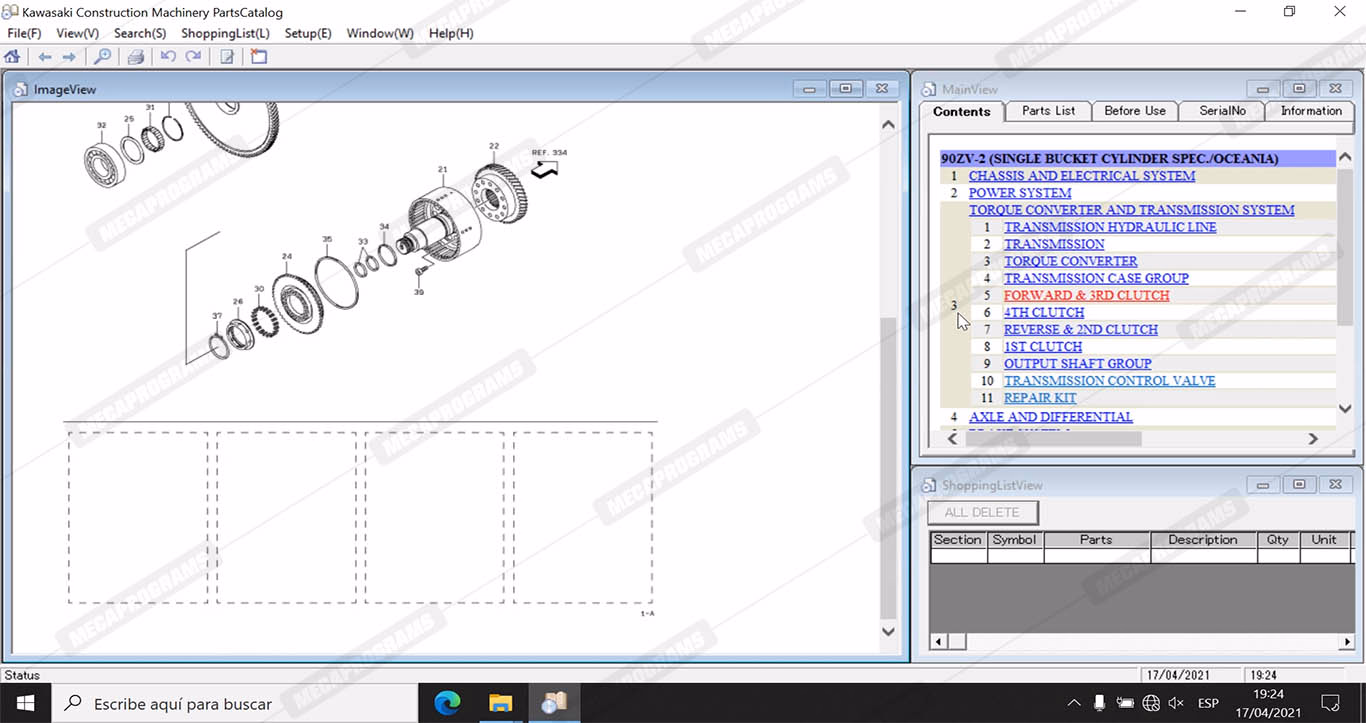The image size is (1366, 723).
Task: Open the File(F) menu
Action: (x=24, y=33)
